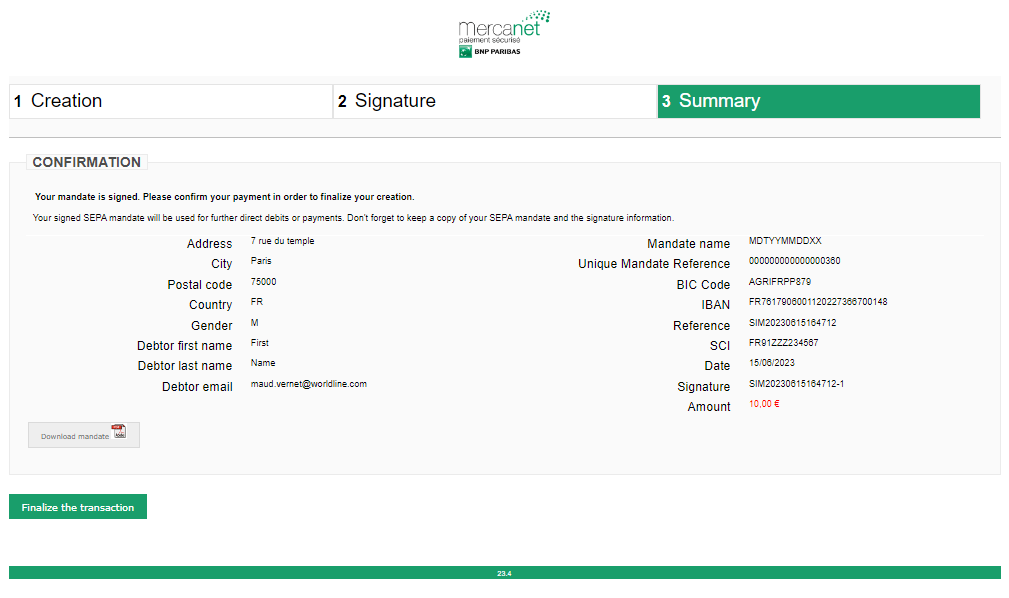Click the PDF icon on Download mandate
Screen dimensions: 1009x598
tap(119, 433)
